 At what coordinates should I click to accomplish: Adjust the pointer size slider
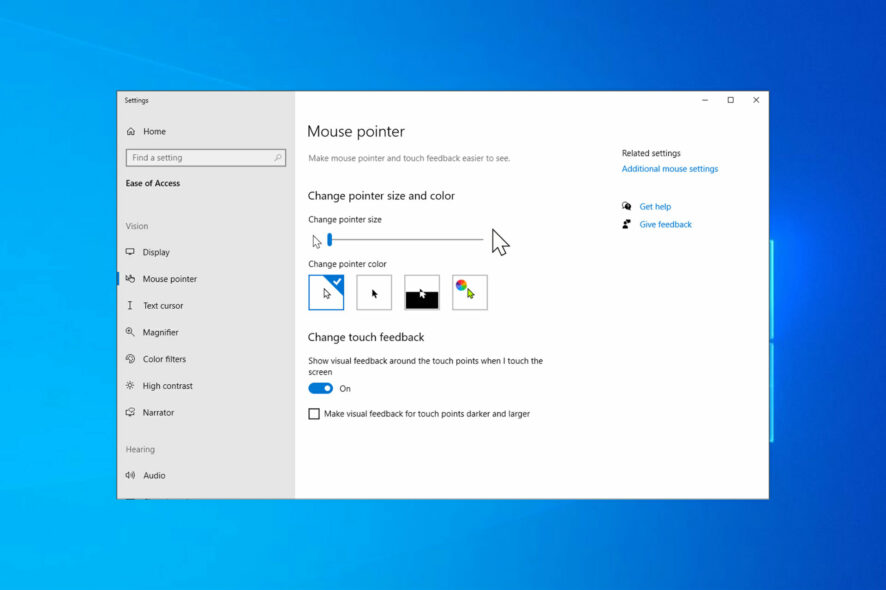point(329,240)
